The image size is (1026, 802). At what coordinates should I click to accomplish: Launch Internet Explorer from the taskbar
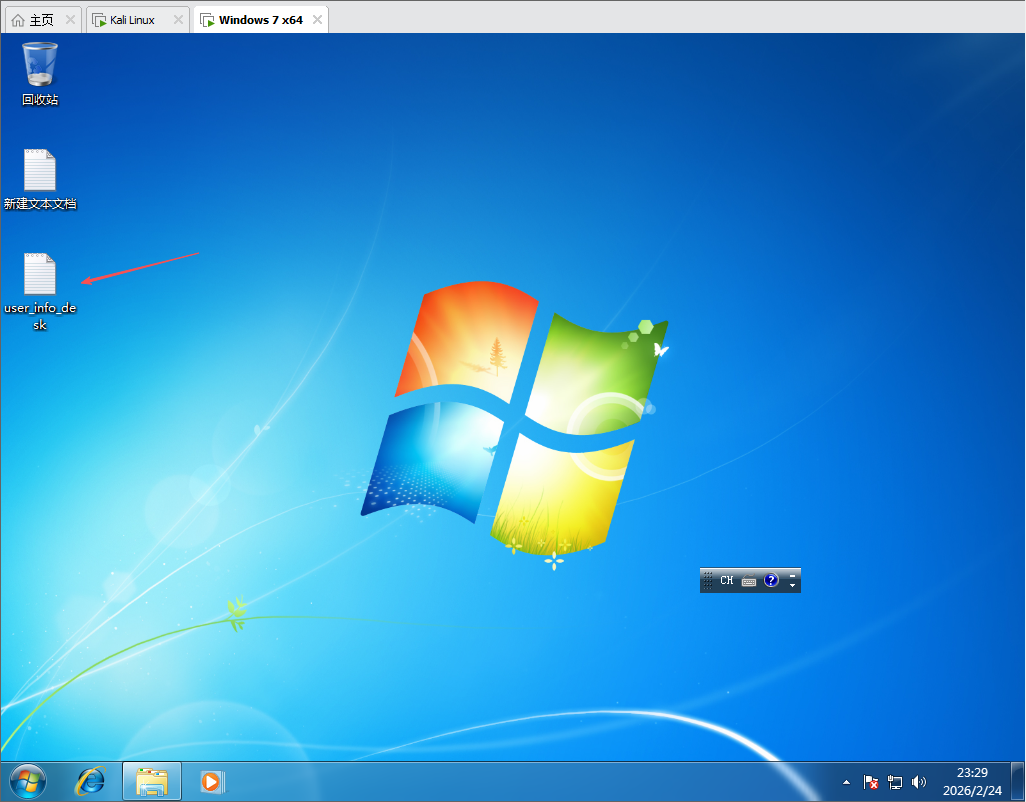[90, 782]
